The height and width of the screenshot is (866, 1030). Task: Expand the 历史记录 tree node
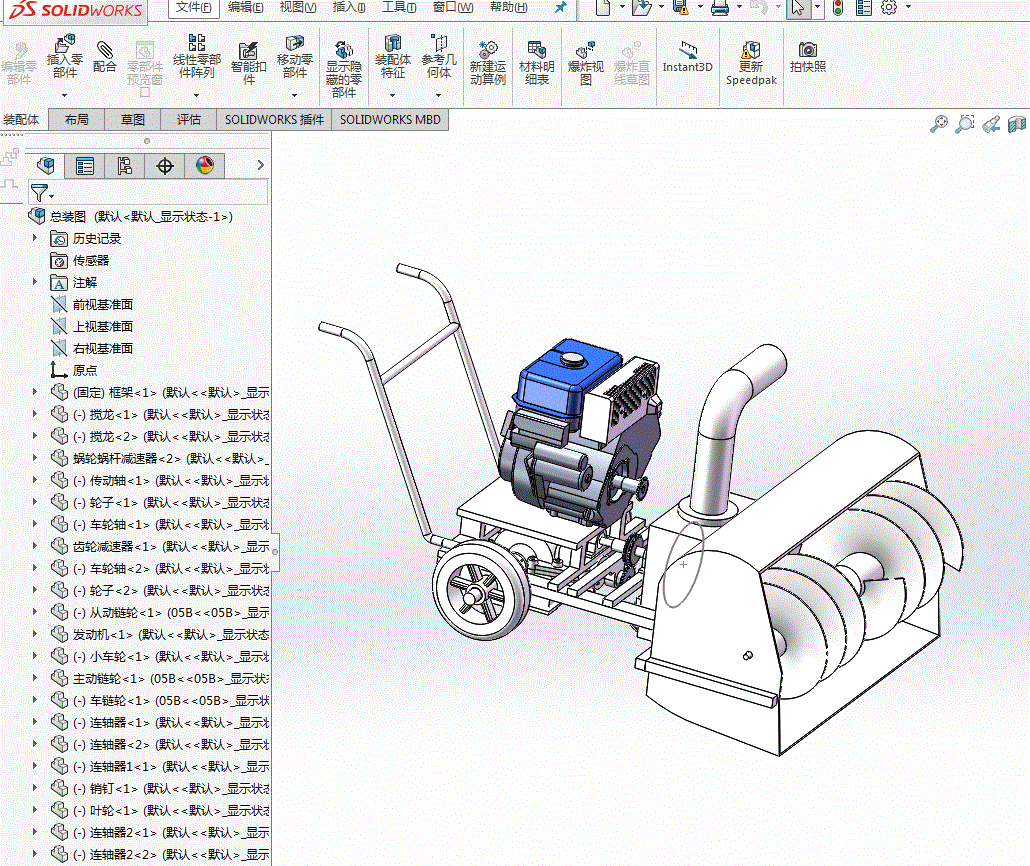pyautogui.click(x=37, y=238)
